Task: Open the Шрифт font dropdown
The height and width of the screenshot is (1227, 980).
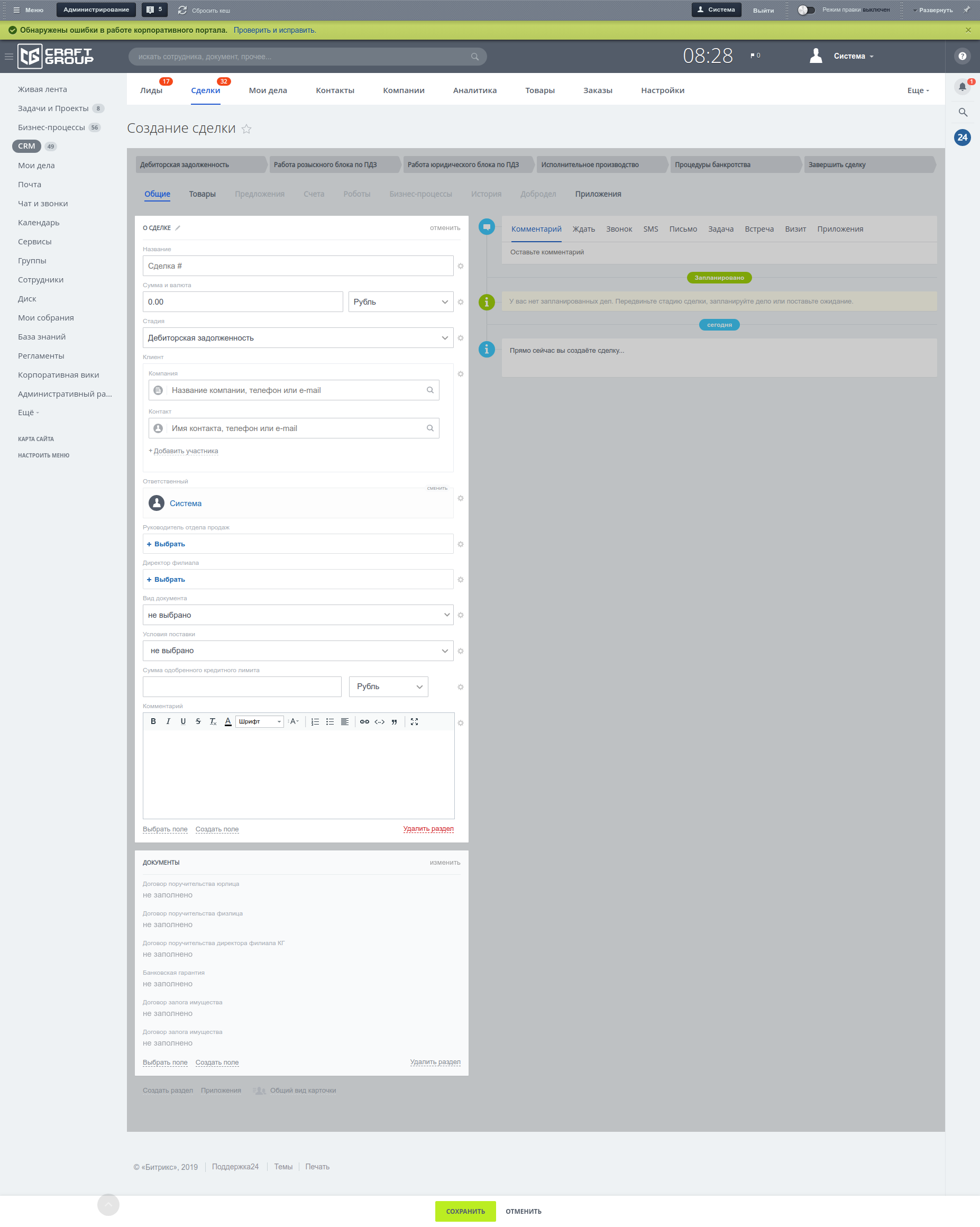Action: click(x=260, y=721)
